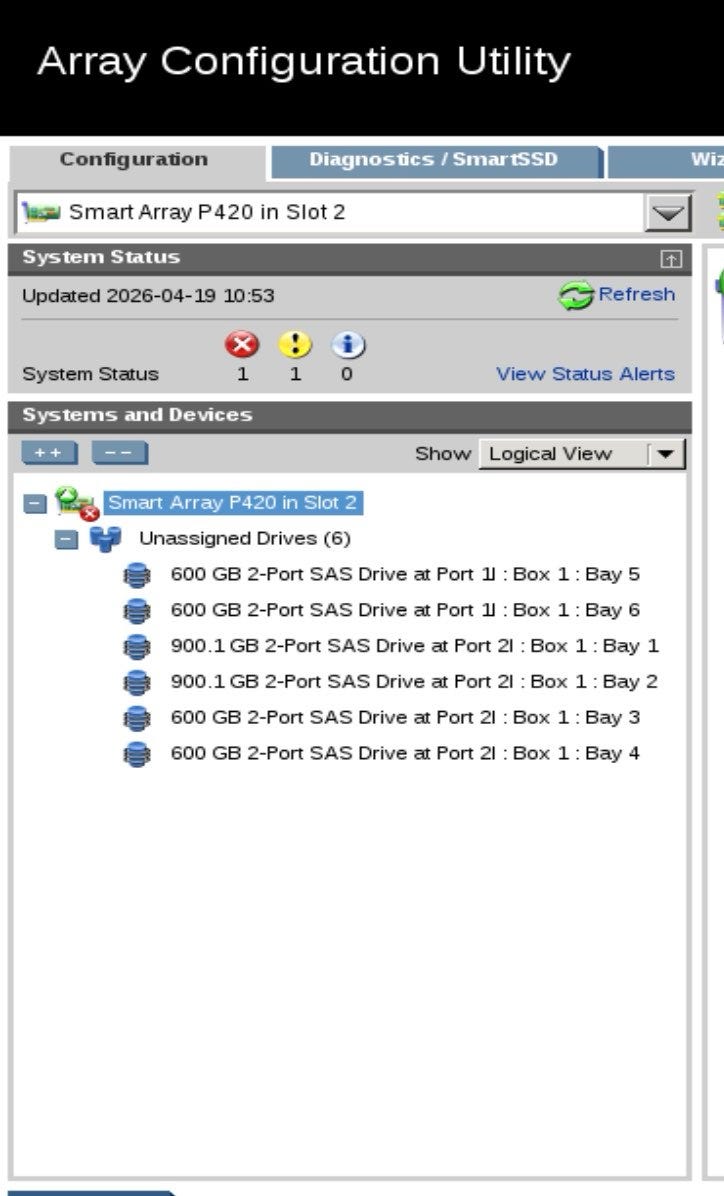Click the blue informational status icon
724x1196 pixels.
[x=348, y=345]
